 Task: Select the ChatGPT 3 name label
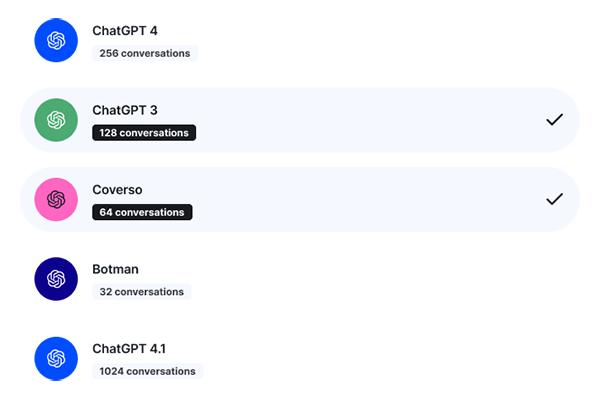125,110
